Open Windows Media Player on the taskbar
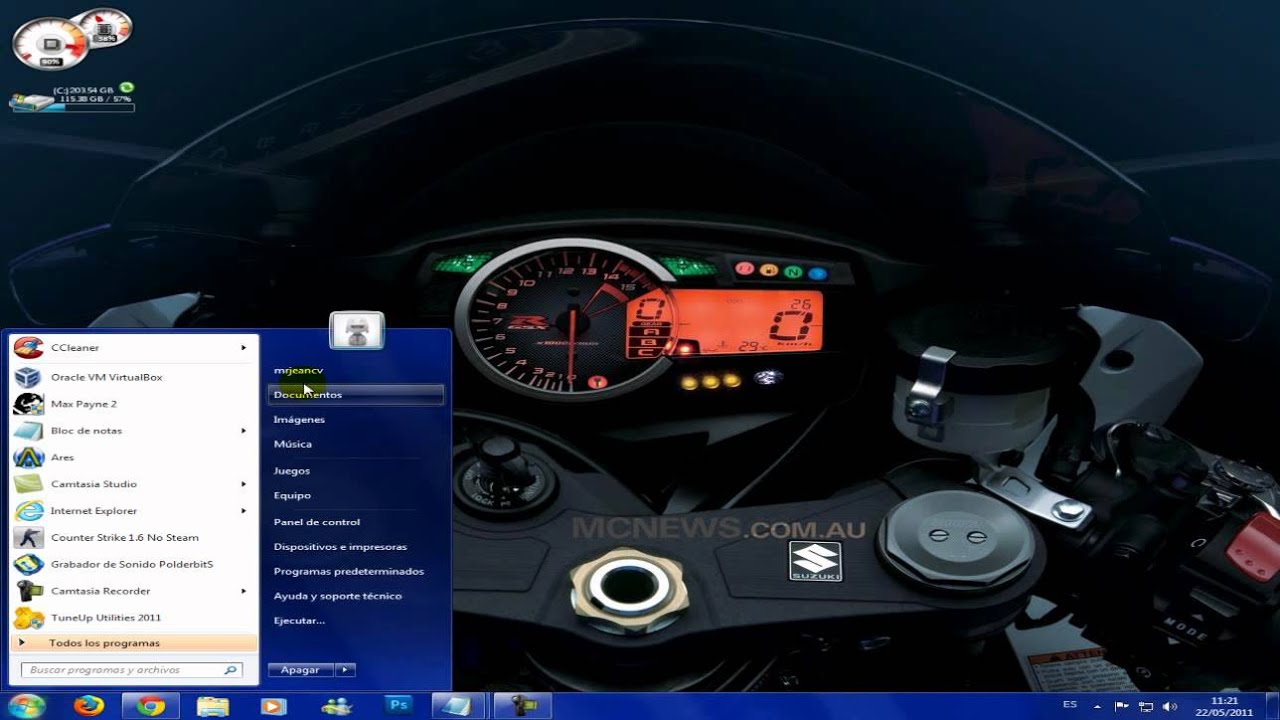 coord(273,706)
